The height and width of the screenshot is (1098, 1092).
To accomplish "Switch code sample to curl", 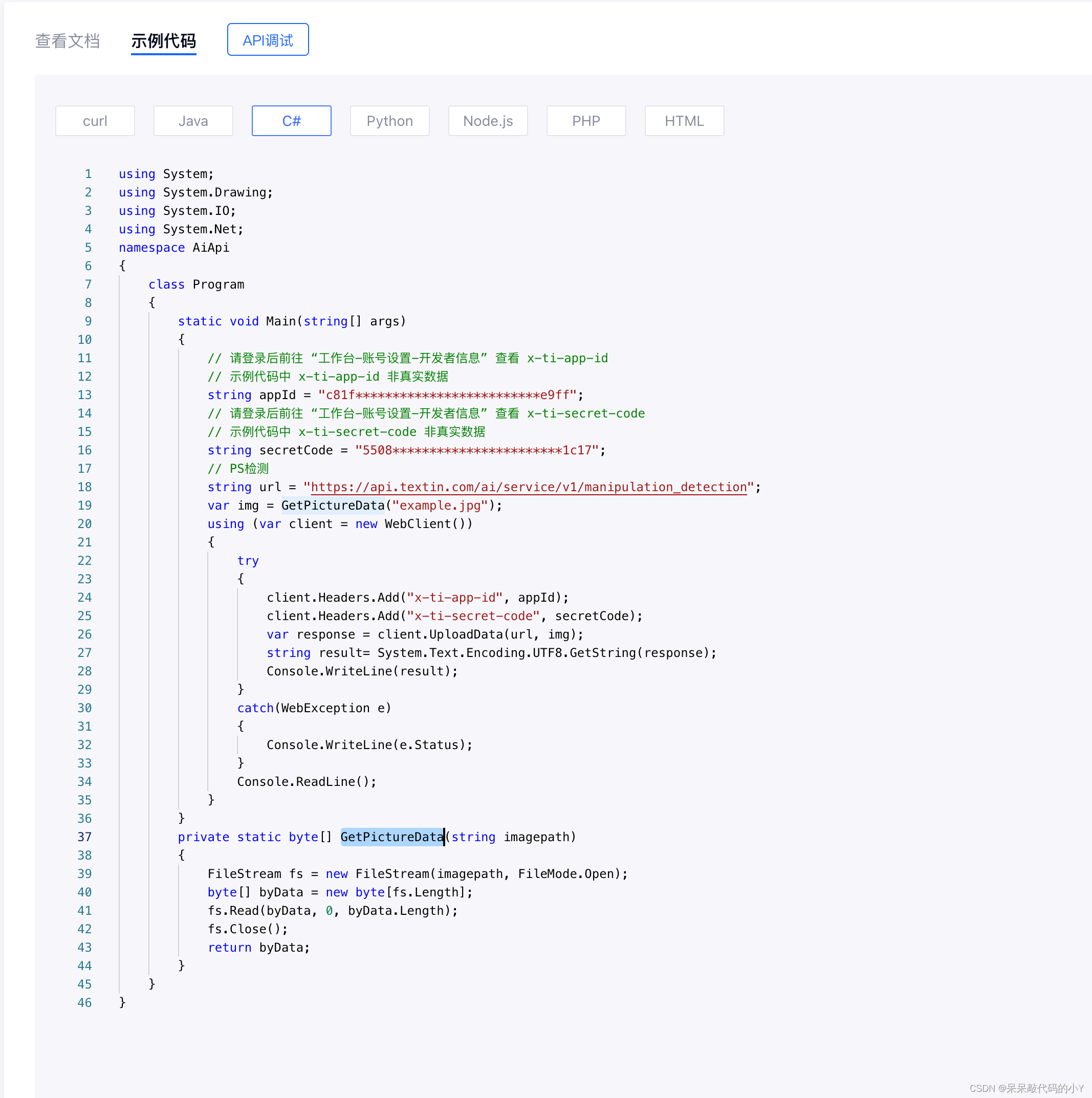I will tap(95, 121).
